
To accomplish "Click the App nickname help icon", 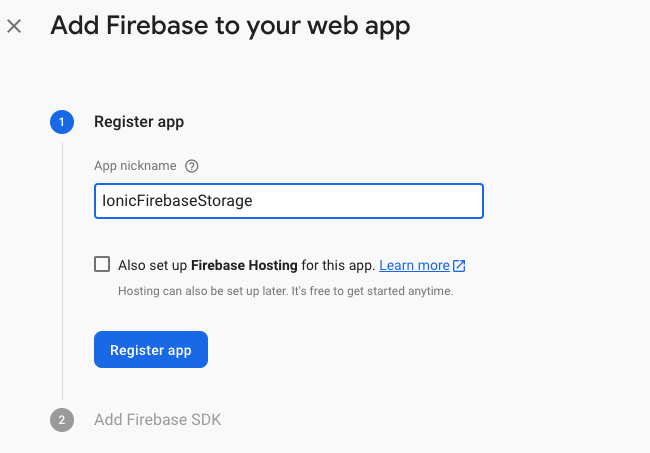I will click(192, 166).
